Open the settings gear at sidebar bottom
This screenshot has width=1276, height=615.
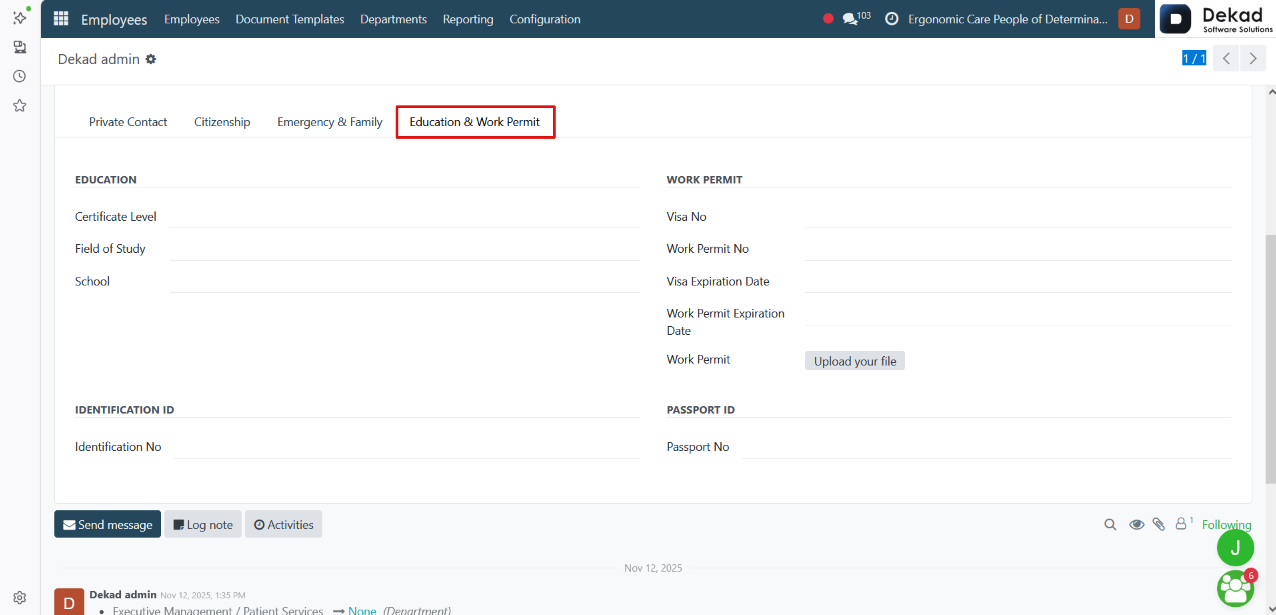(x=19, y=598)
